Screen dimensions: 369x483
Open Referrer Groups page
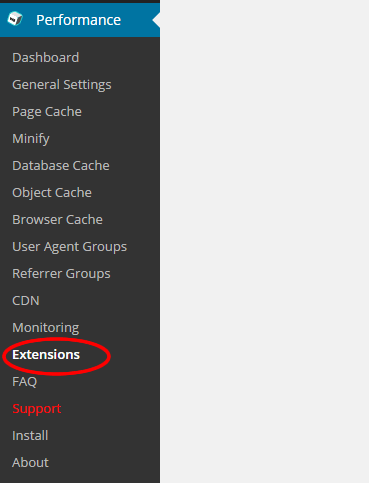(61, 274)
